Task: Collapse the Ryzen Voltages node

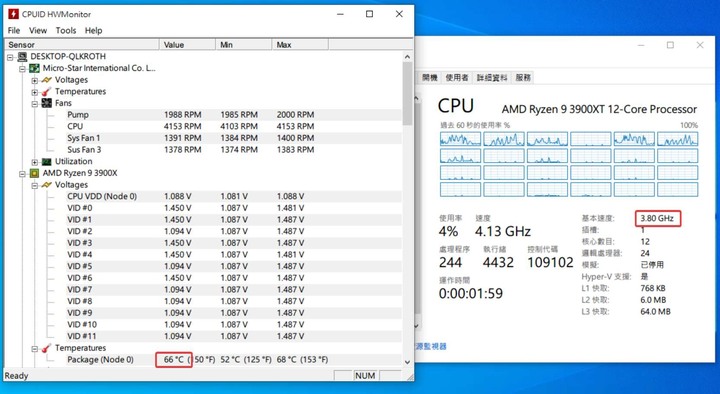Action: pyautogui.click(x=35, y=186)
